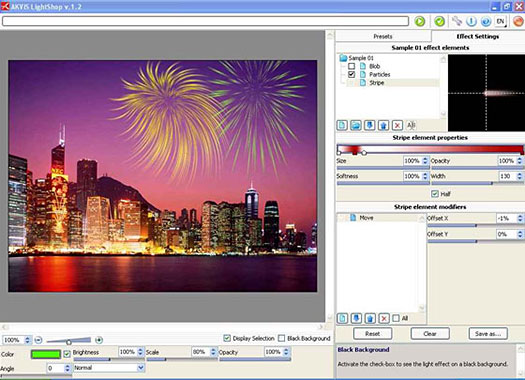Viewport: 525px width, 380px height.
Task: Enable the Black Background checkbox
Action: tap(282, 338)
